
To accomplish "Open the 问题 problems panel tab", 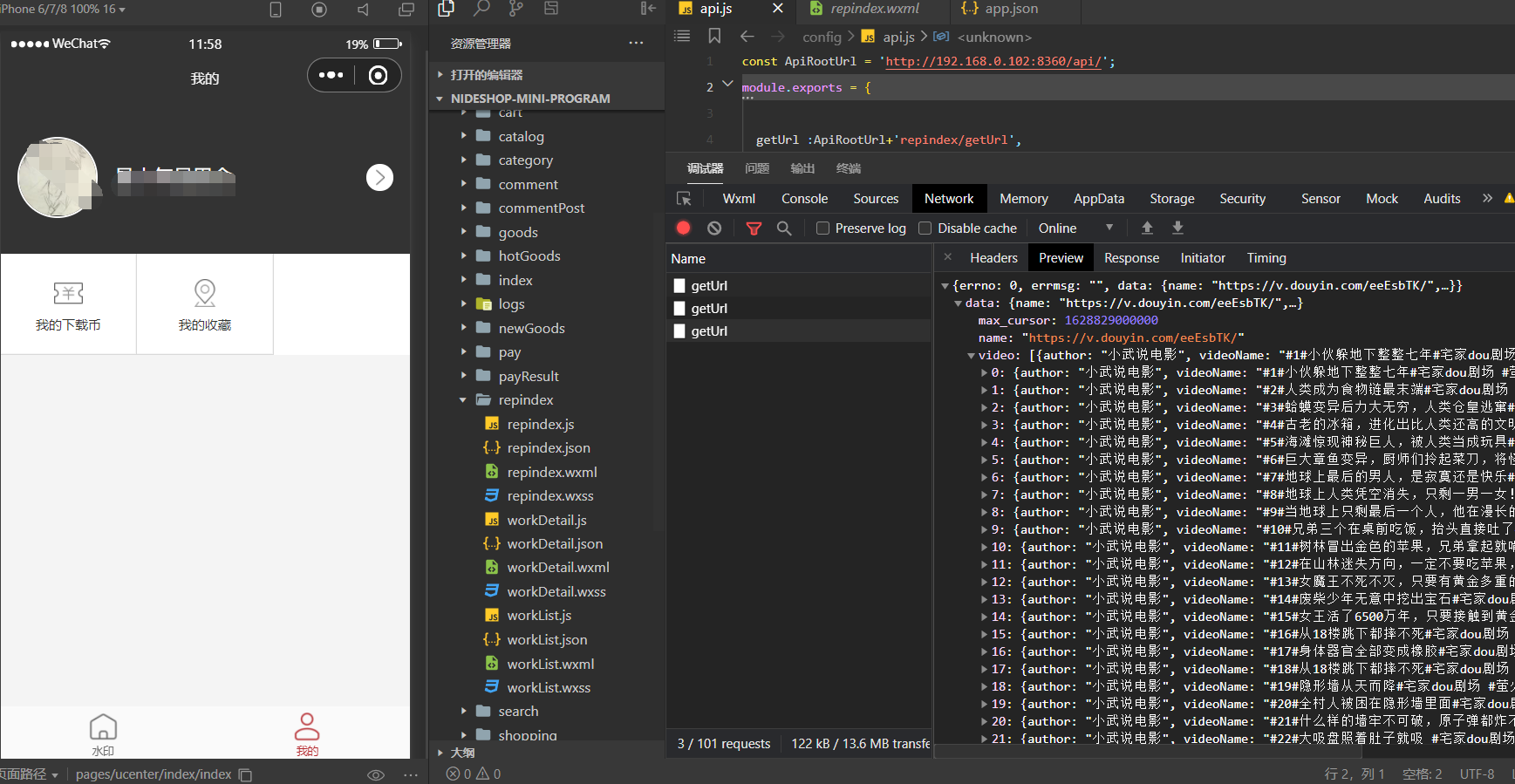I will pos(757,168).
